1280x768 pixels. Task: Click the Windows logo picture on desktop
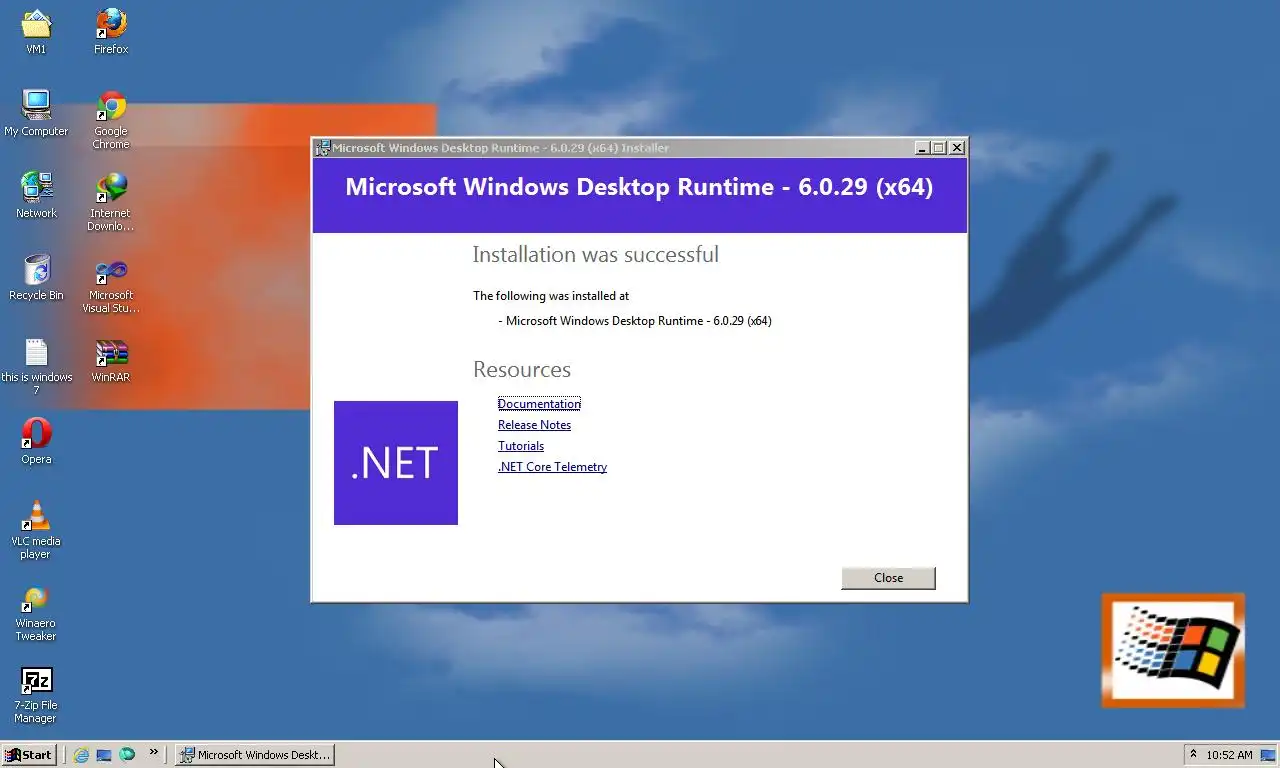pos(1173,651)
